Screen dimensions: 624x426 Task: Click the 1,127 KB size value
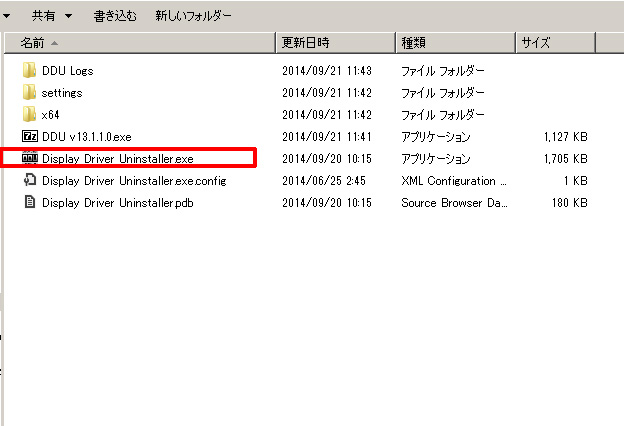click(566, 137)
